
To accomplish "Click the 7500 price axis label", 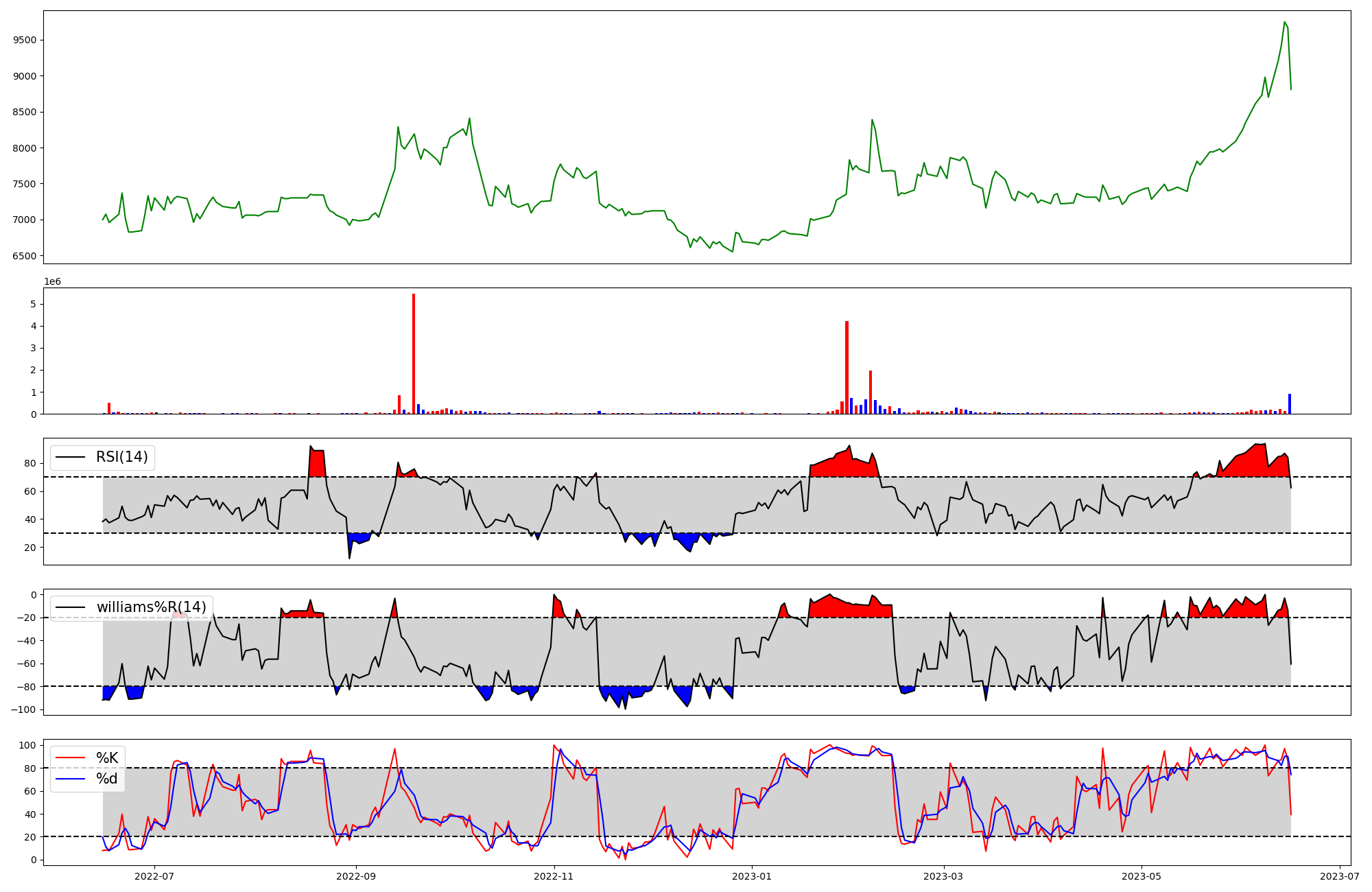I will (25, 184).
